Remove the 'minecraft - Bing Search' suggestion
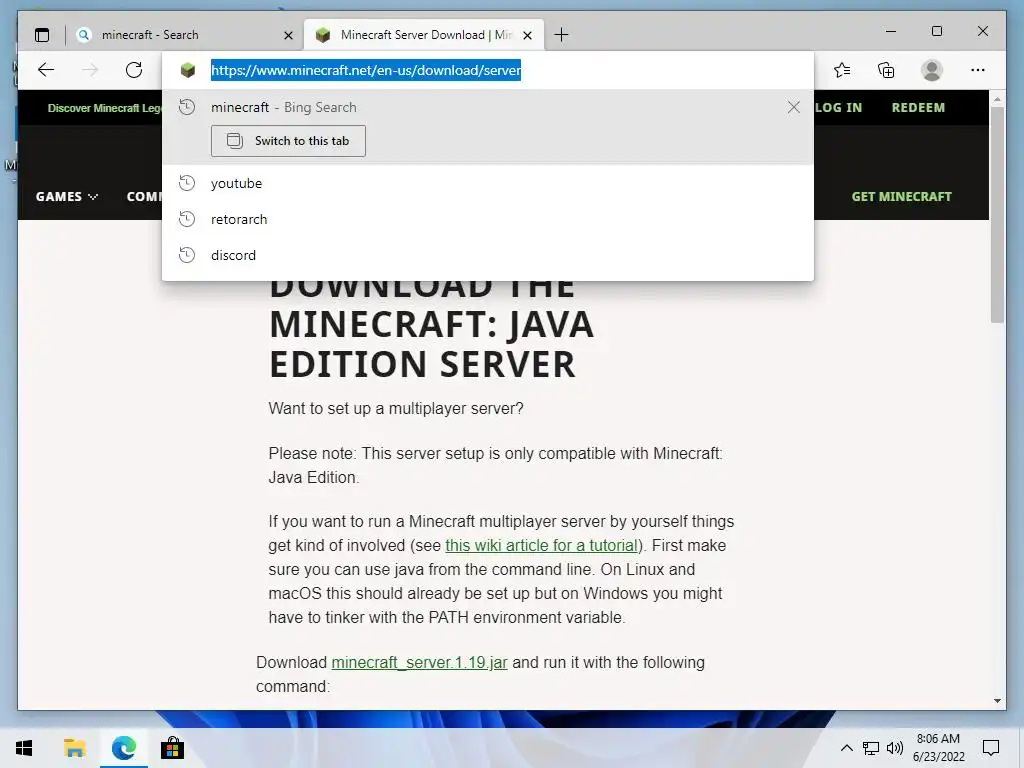The height and width of the screenshot is (768, 1024). 793,107
